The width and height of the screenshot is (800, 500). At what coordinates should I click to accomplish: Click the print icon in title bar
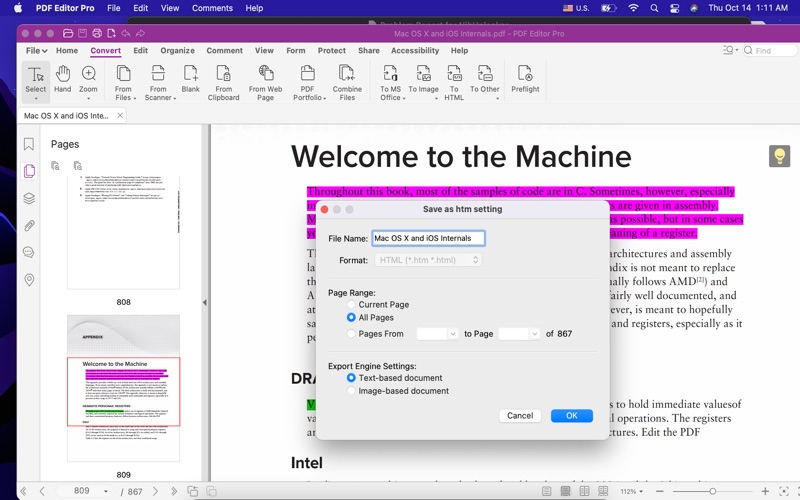click(x=97, y=33)
